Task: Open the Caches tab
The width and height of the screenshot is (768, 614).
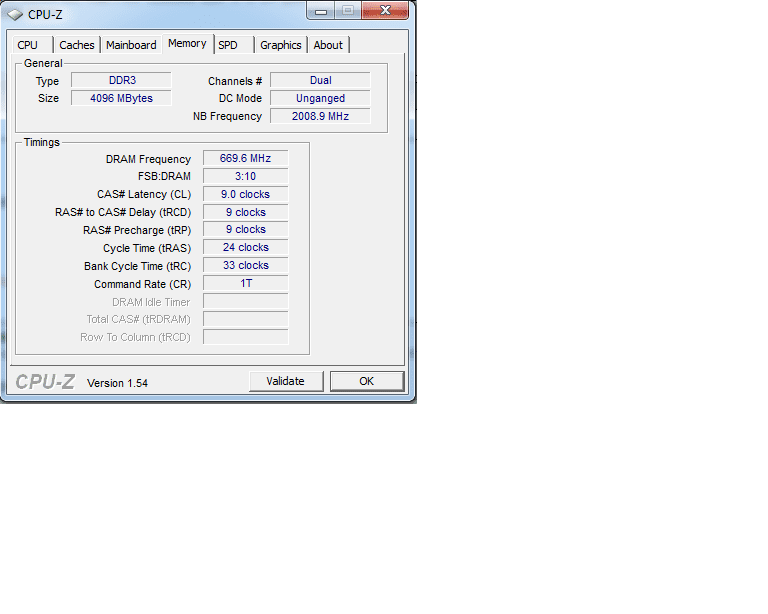Action: tap(77, 45)
